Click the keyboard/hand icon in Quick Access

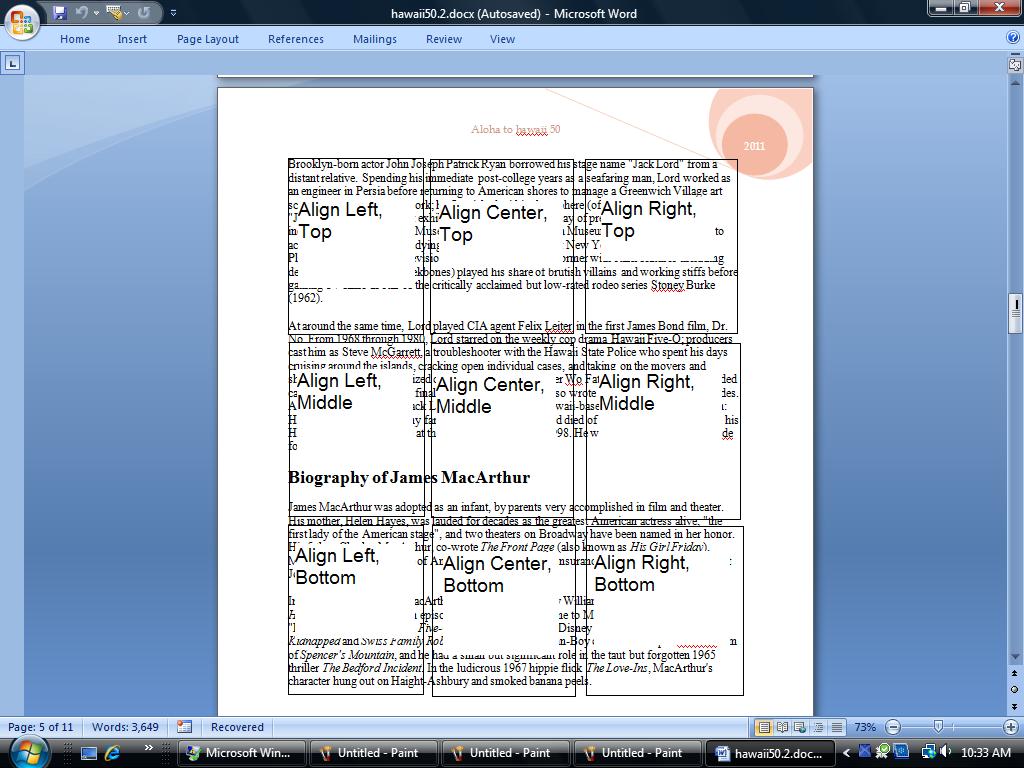click(x=114, y=12)
